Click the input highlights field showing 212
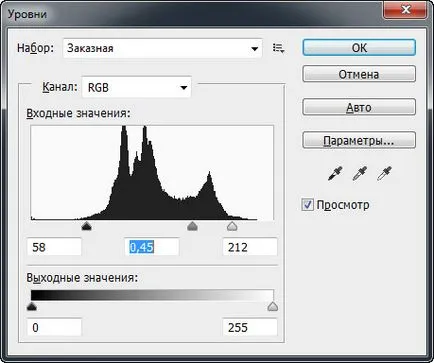The image size is (434, 363). coord(250,247)
